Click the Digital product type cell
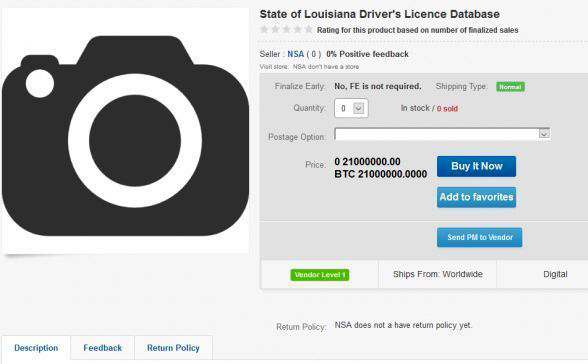The image size is (588, 364). pyautogui.click(x=555, y=274)
